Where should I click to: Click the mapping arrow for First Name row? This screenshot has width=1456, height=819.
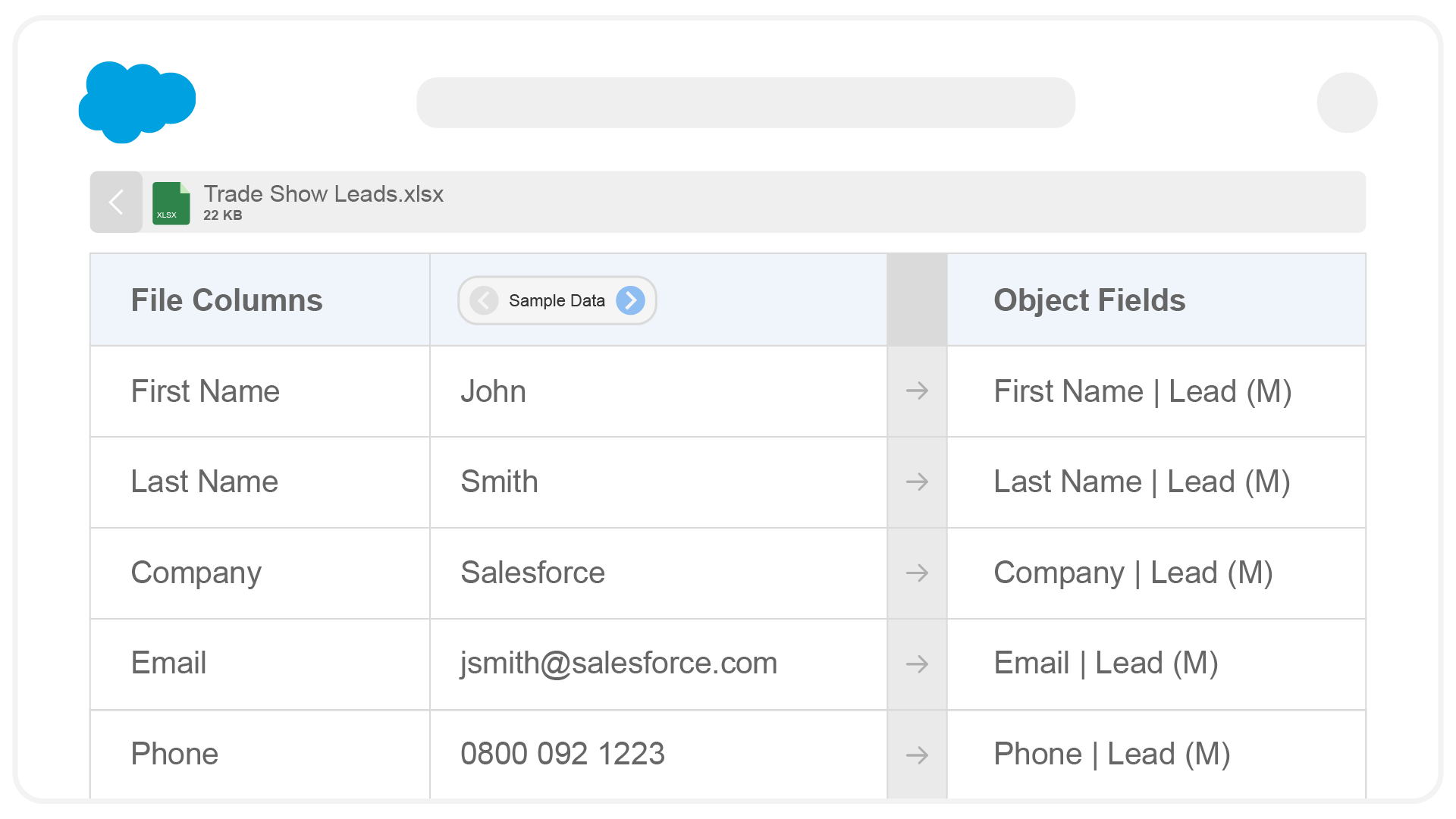pyautogui.click(x=917, y=391)
